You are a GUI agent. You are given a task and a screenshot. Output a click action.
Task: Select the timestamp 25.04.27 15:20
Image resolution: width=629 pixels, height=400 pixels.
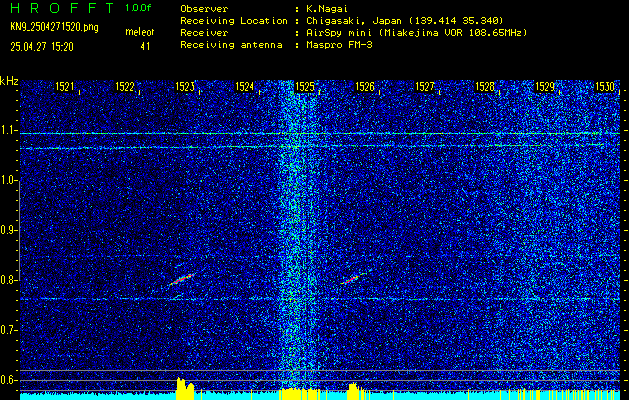point(42,47)
